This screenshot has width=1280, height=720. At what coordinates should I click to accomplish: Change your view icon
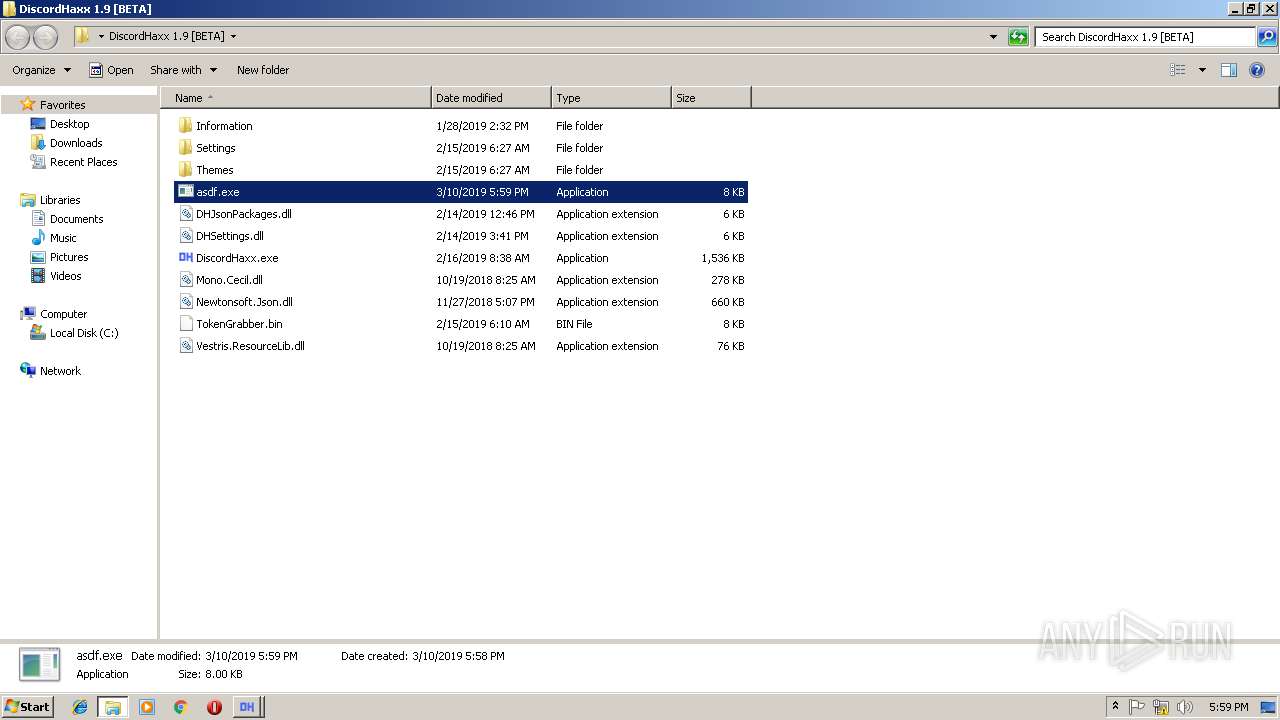(x=1178, y=70)
